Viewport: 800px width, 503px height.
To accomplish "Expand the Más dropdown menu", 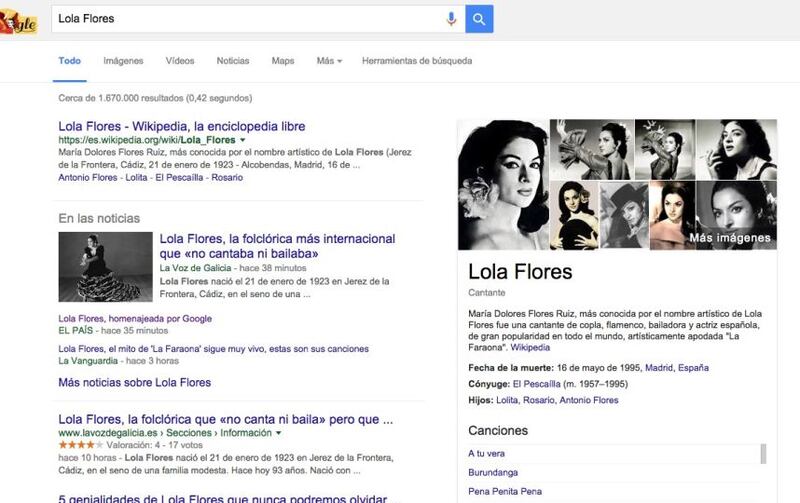I will 329,61.
